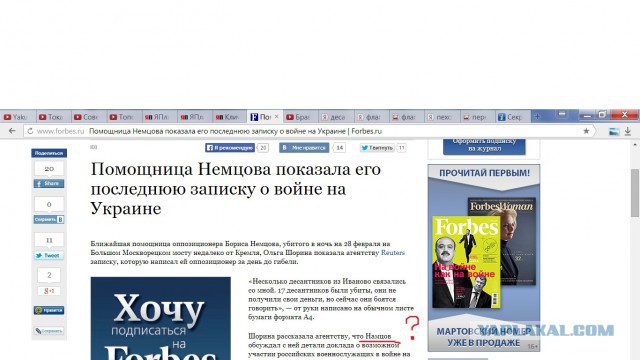Switch to the first ЯПл tab

point(159,117)
